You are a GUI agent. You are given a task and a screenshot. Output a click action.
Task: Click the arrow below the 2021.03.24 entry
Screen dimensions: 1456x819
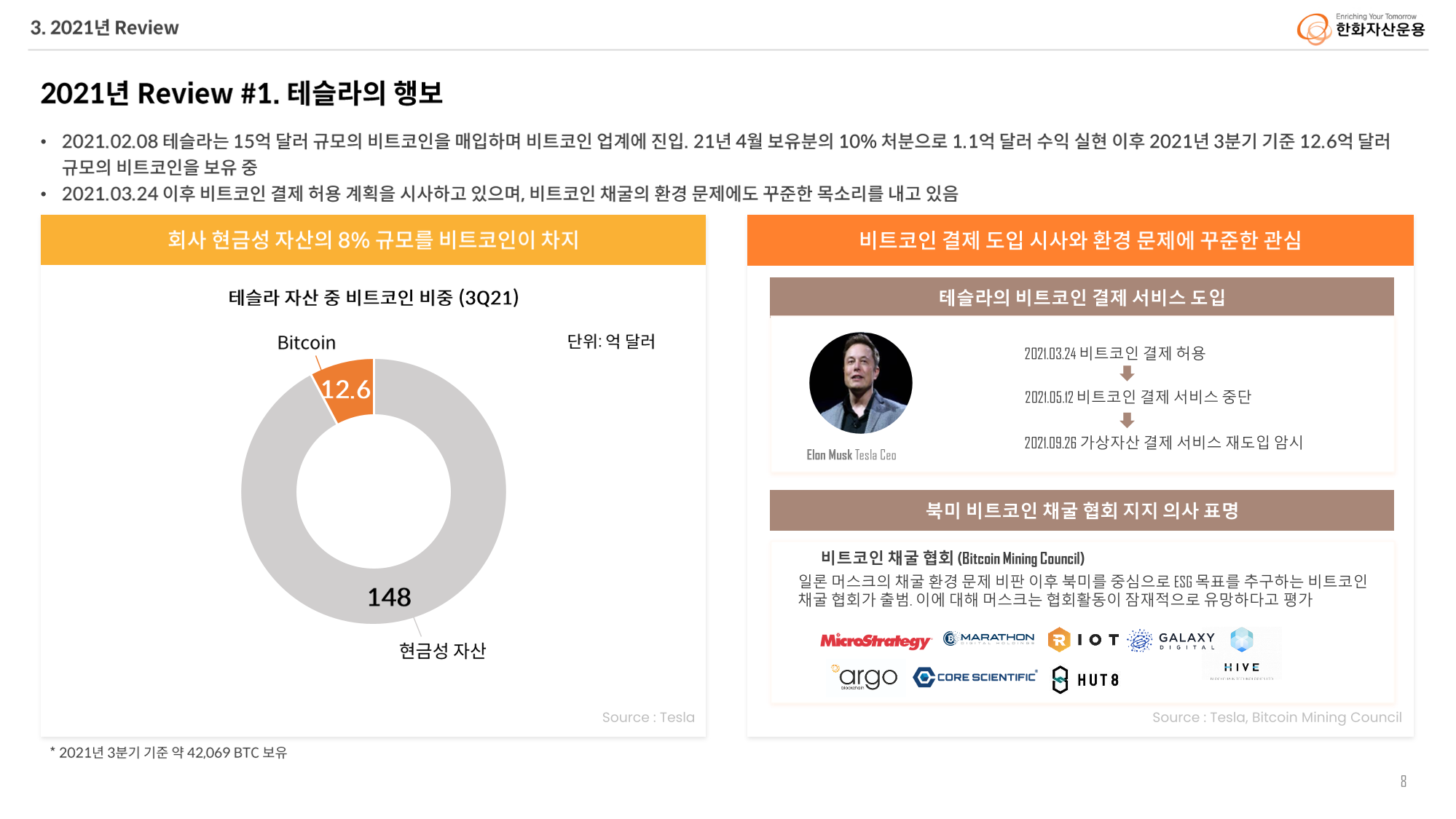[x=1127, y=373]
